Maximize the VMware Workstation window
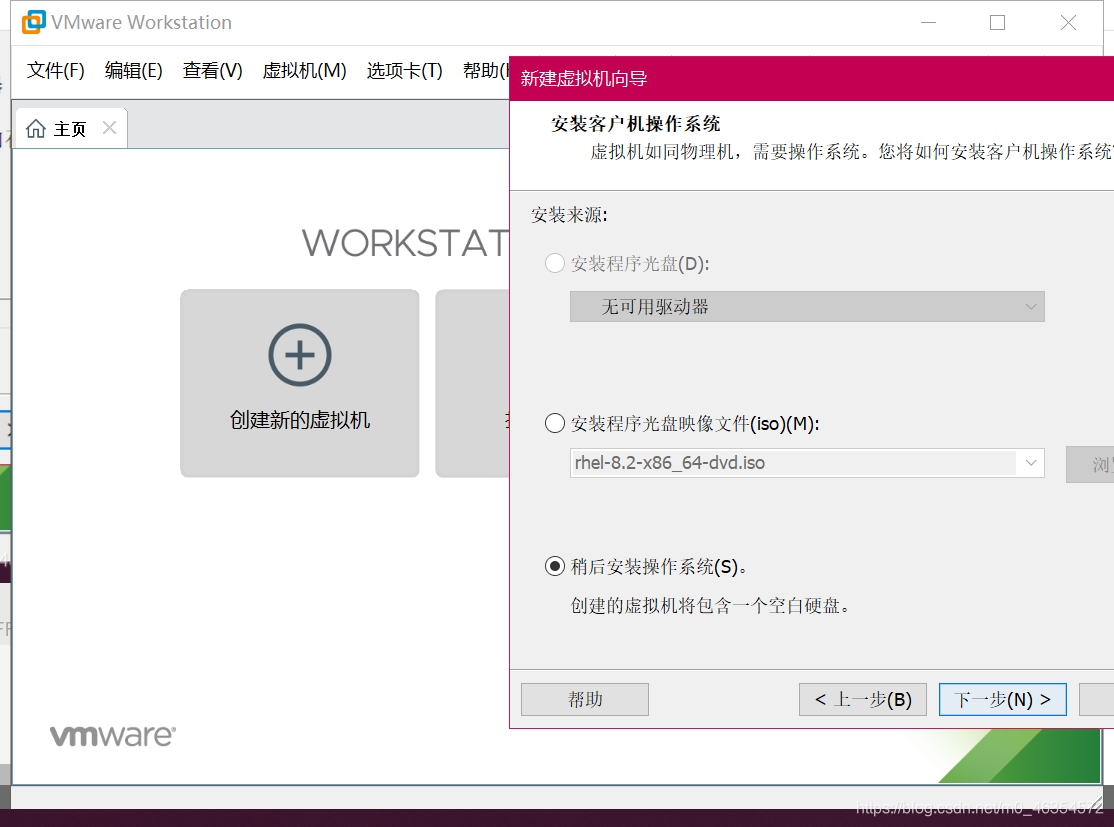This screenshot has height=827, width=1114. pos(997,23)
